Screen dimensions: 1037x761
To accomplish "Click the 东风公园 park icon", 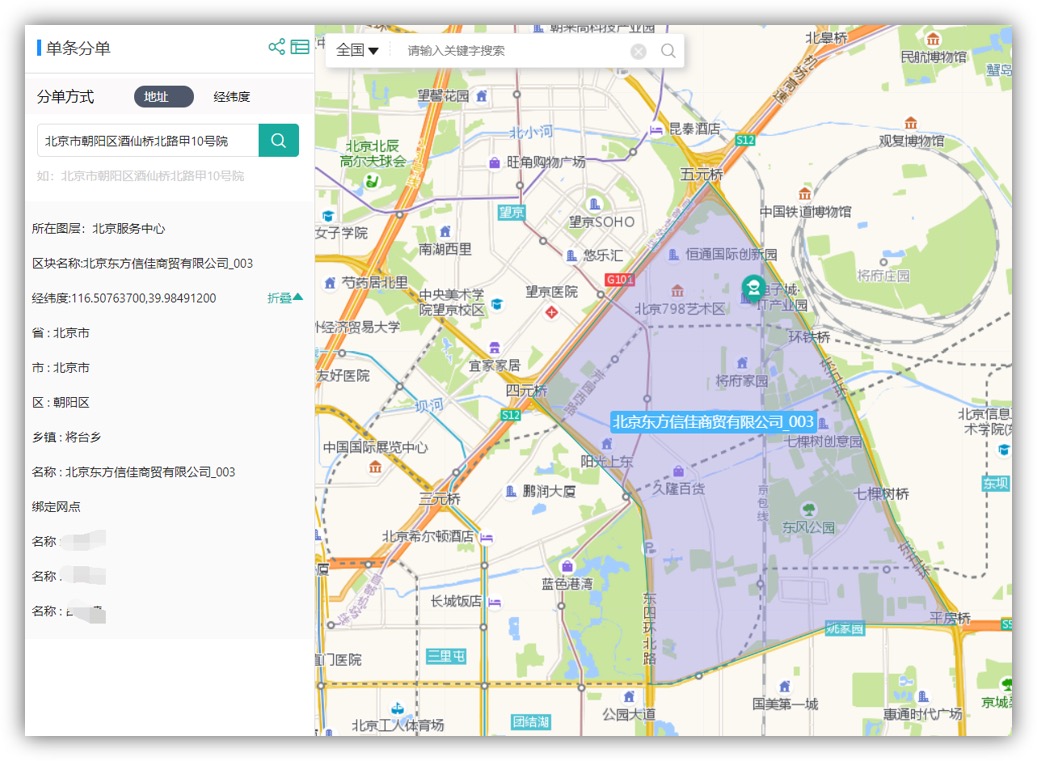I will click(808, 509).
